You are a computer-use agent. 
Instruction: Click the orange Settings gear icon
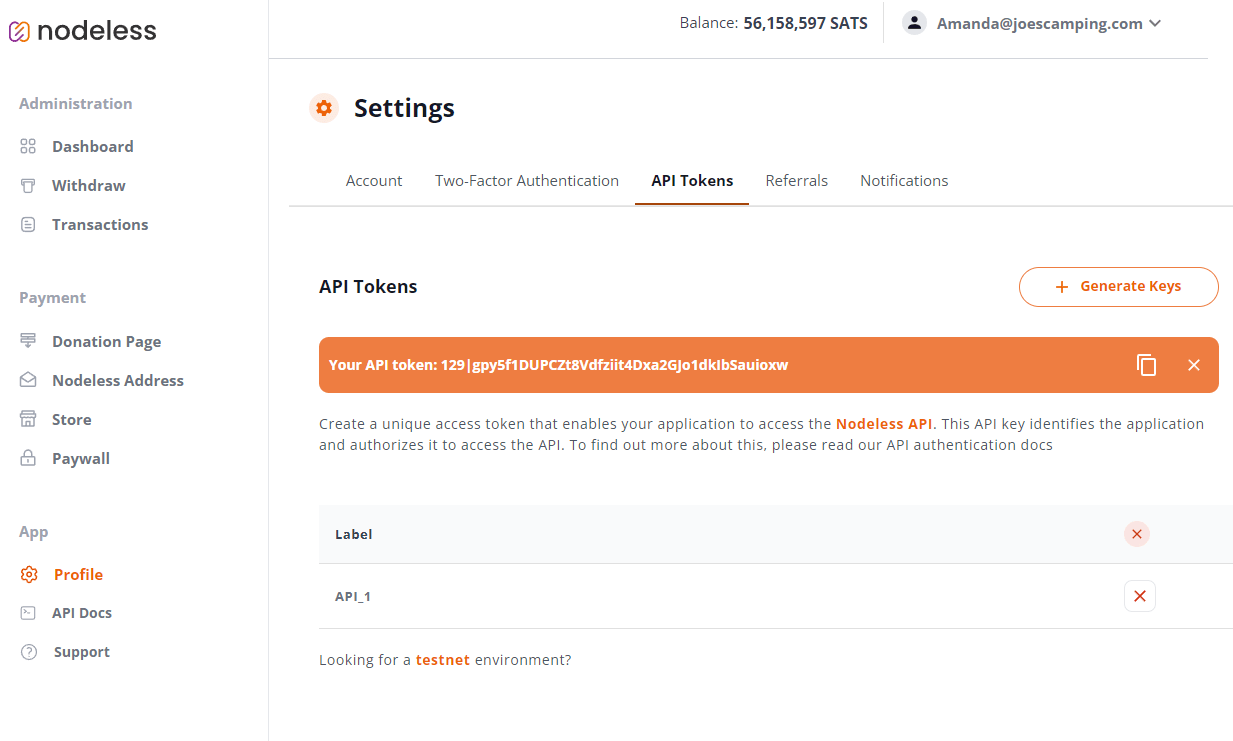coord(324,108)
